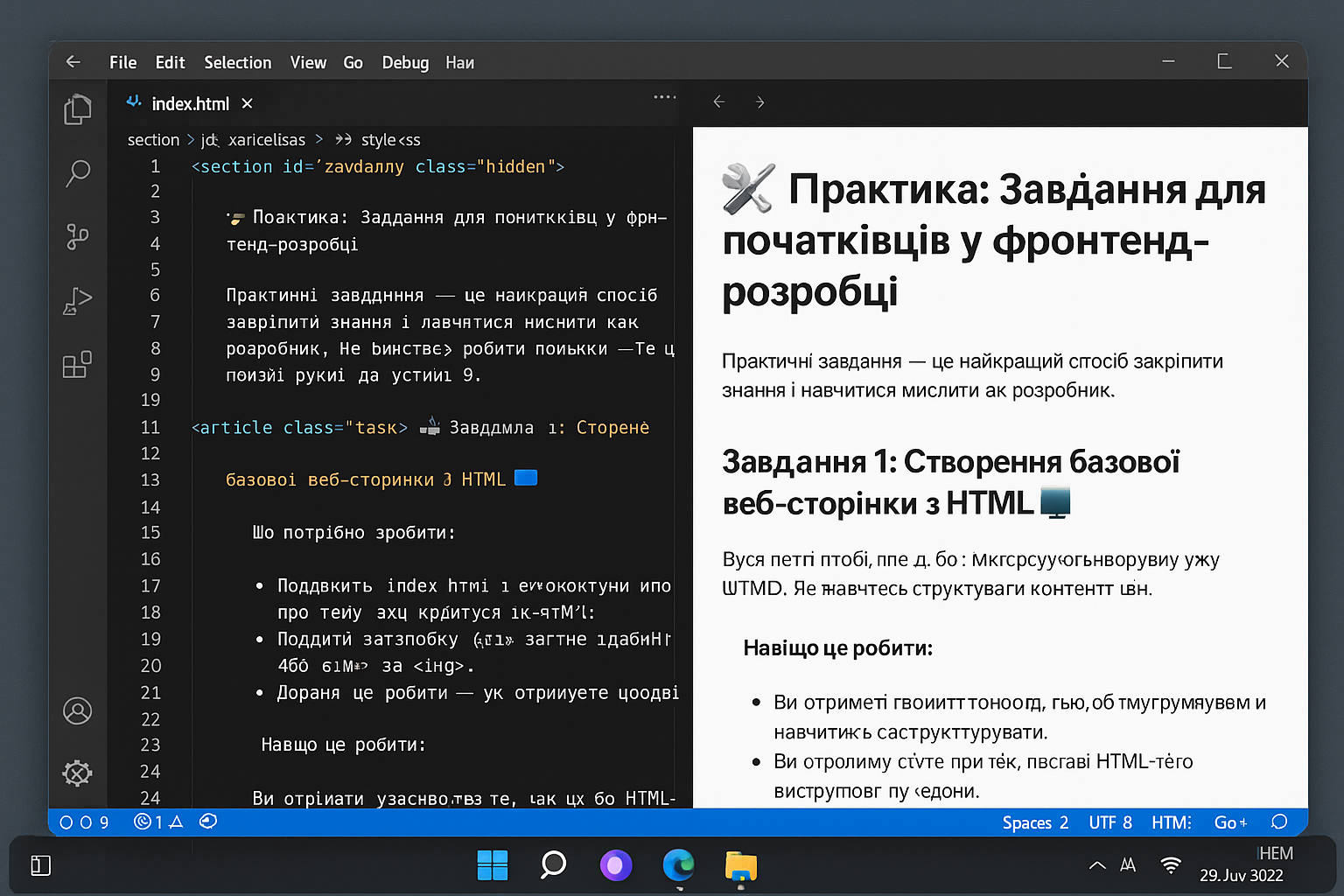
Task: Open the Explorer sidebar icon
Action: pyautogui.click(x=78, y=109)
